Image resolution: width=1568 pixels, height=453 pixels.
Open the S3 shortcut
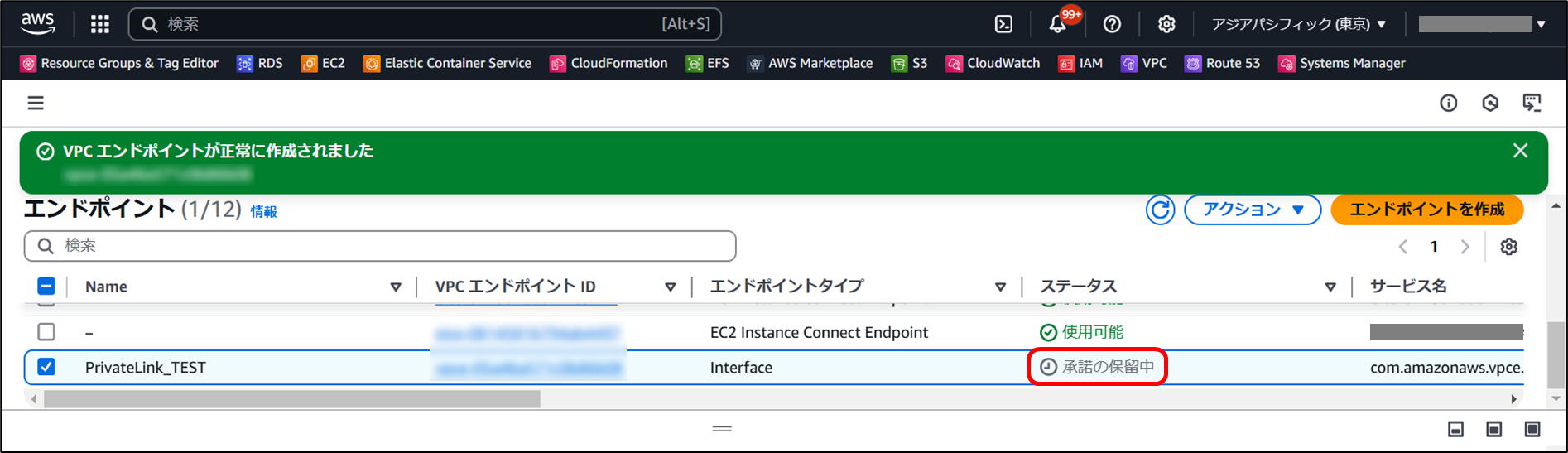click(x=909, y=63)
